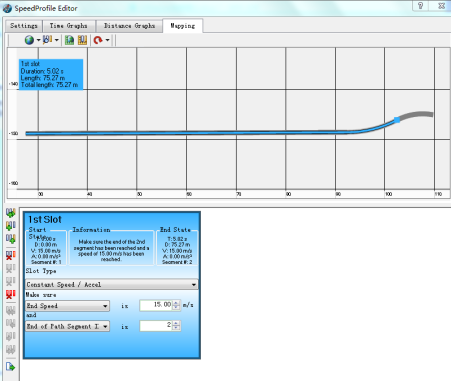Click the all-red delete slots icon
Viewport: 452px width, 381px height.
click(x=11, y=294)
